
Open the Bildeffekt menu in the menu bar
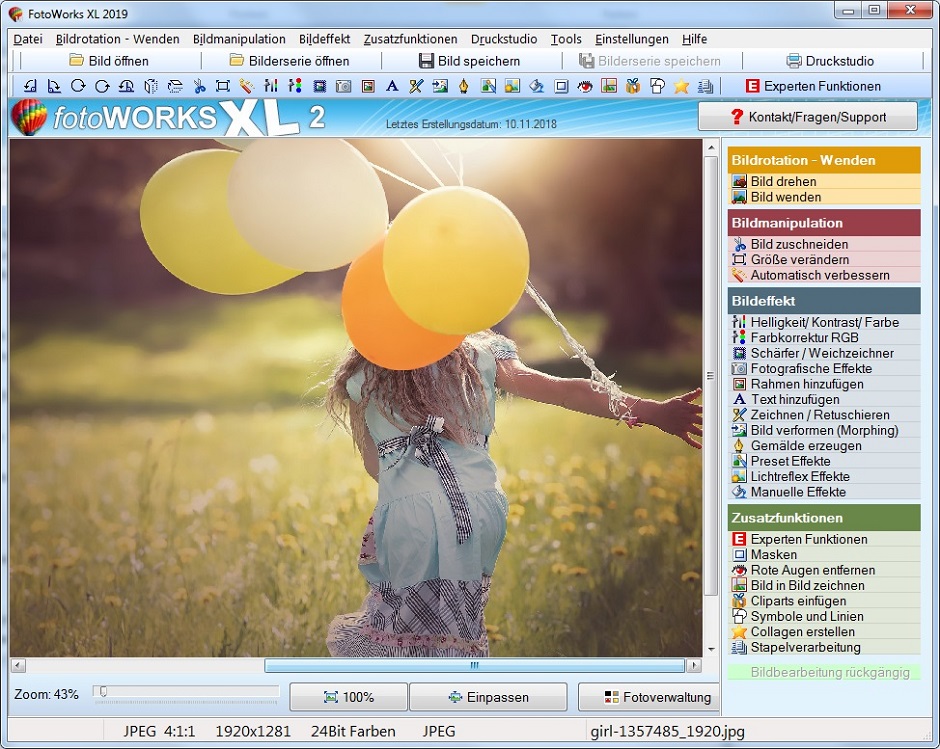point(324,39)
